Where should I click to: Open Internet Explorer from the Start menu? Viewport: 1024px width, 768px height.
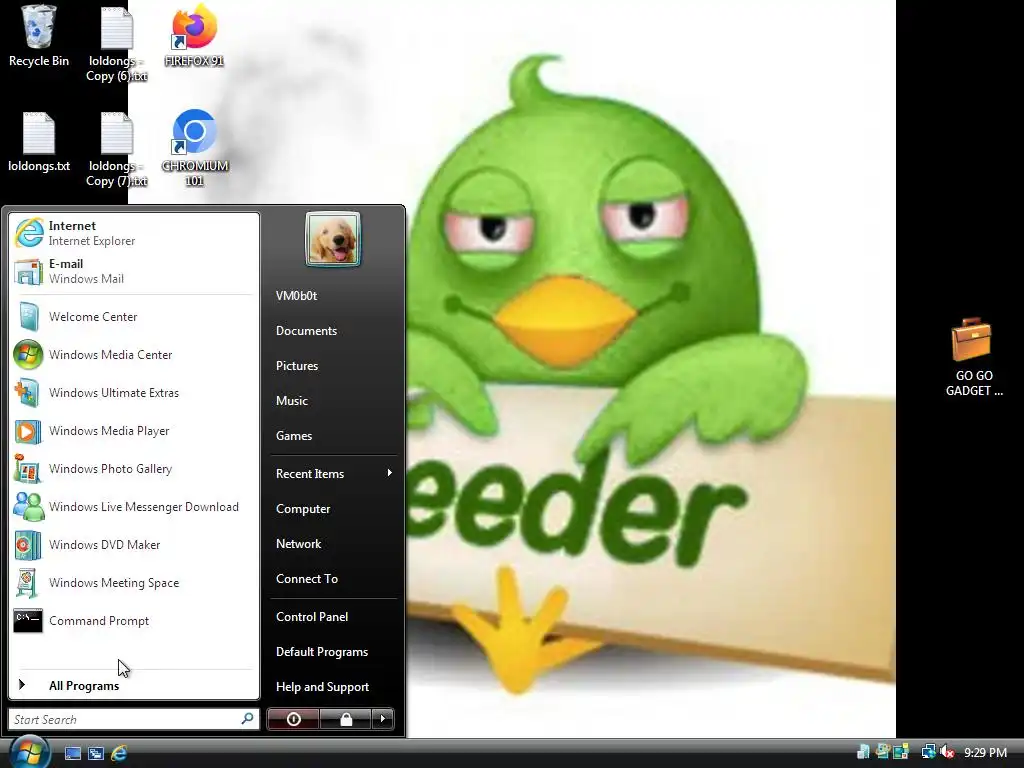[x=134, y=233]
